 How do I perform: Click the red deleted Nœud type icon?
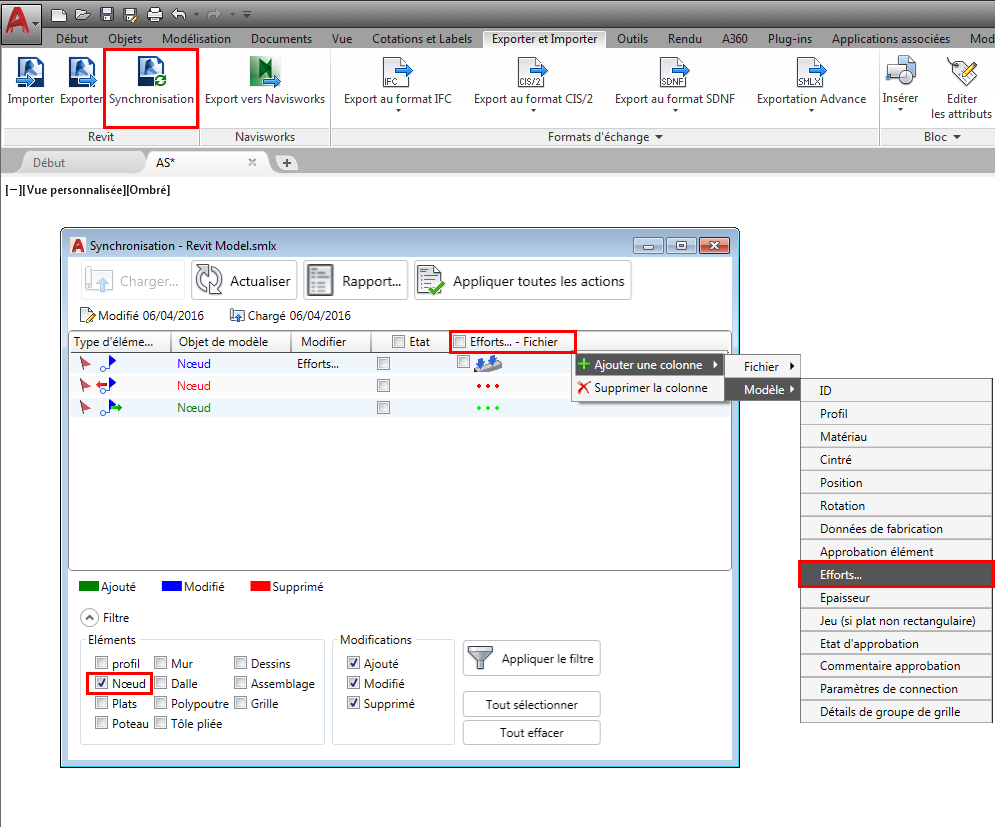point(106,385)
